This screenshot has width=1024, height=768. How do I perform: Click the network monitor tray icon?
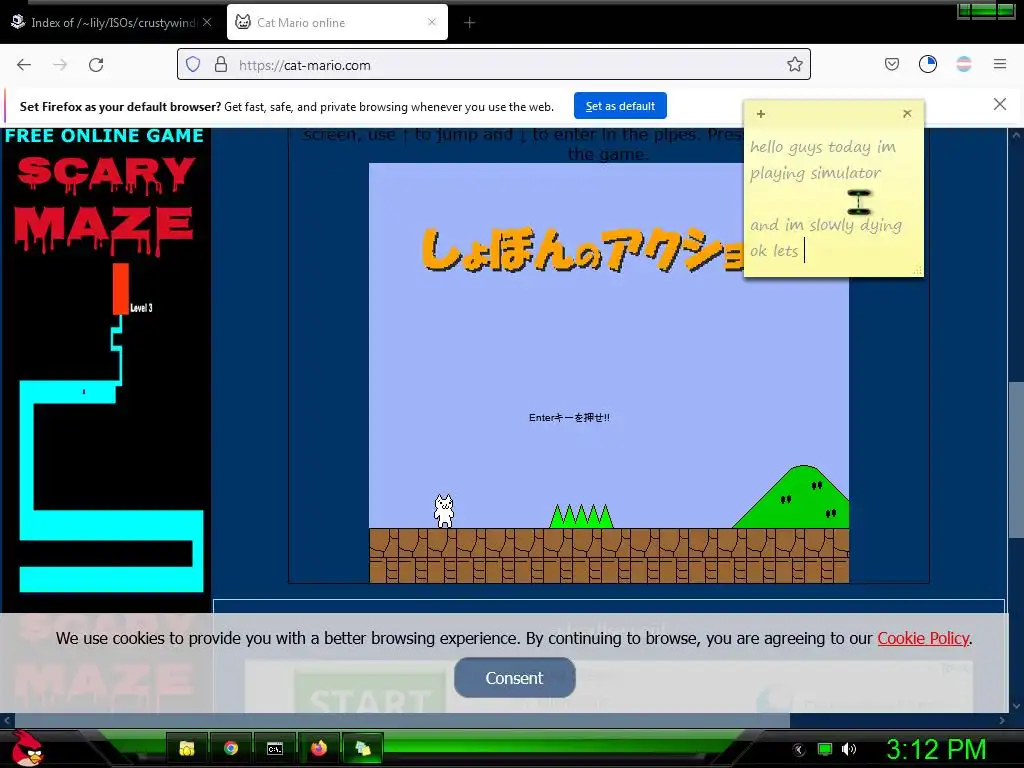click(x=825, y=749)
